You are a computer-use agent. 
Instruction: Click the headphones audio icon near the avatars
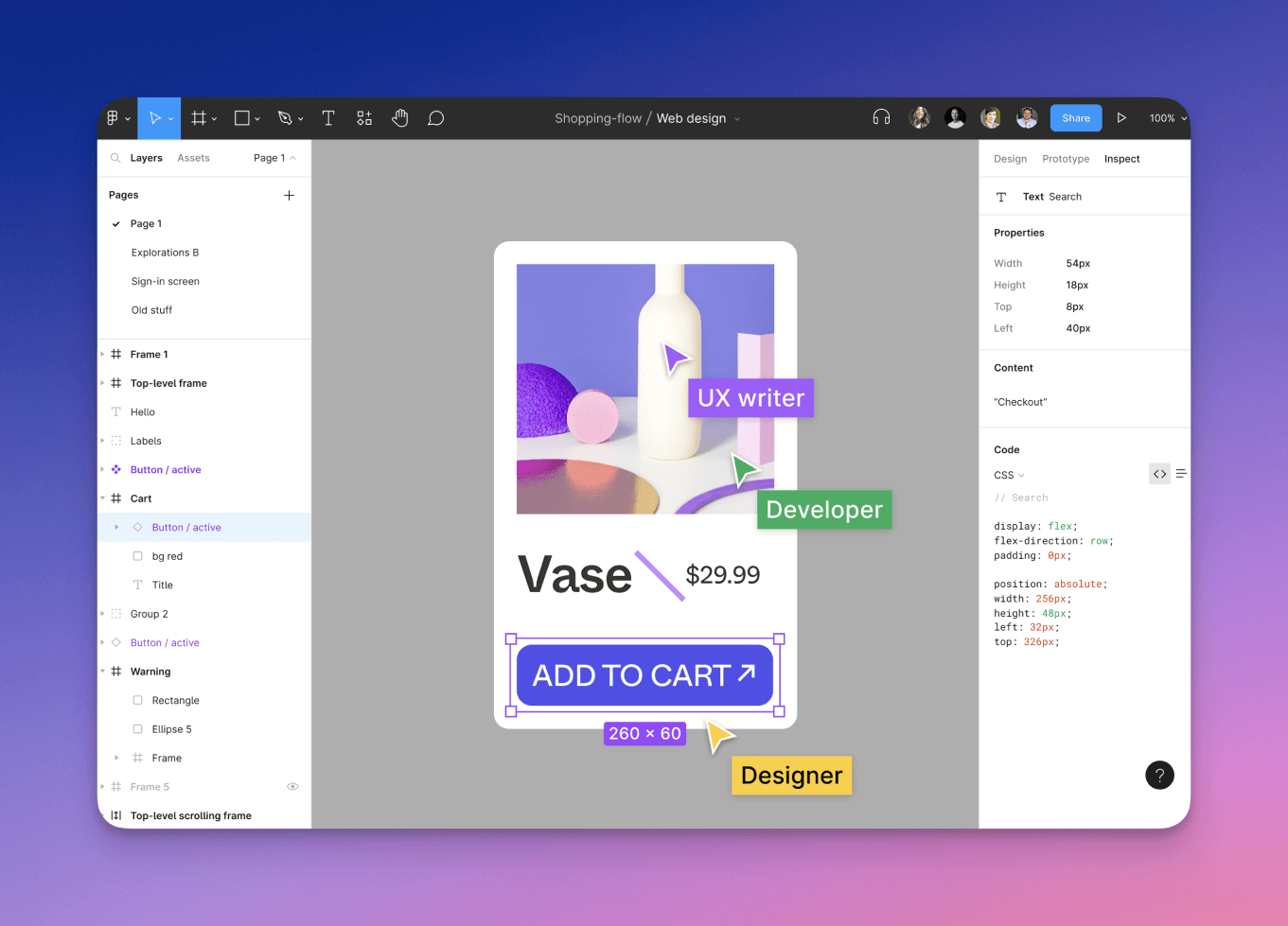coord(881,116)
